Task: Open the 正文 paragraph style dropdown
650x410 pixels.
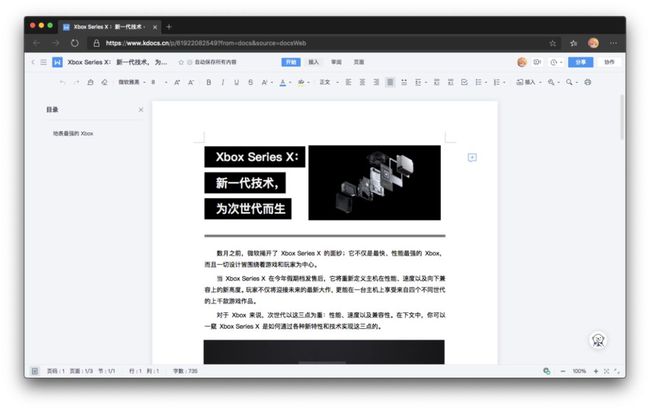Action: tap(329, 82)
